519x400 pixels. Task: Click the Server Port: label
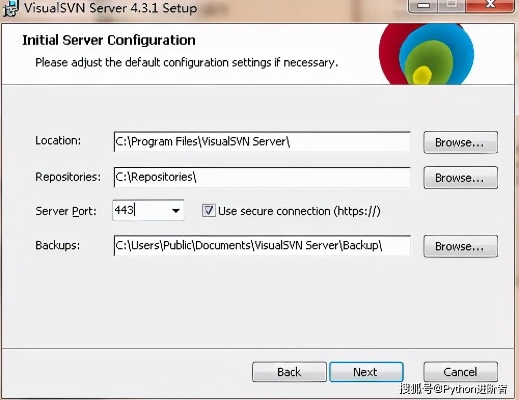pyautogui.click(x=66, y=211)
